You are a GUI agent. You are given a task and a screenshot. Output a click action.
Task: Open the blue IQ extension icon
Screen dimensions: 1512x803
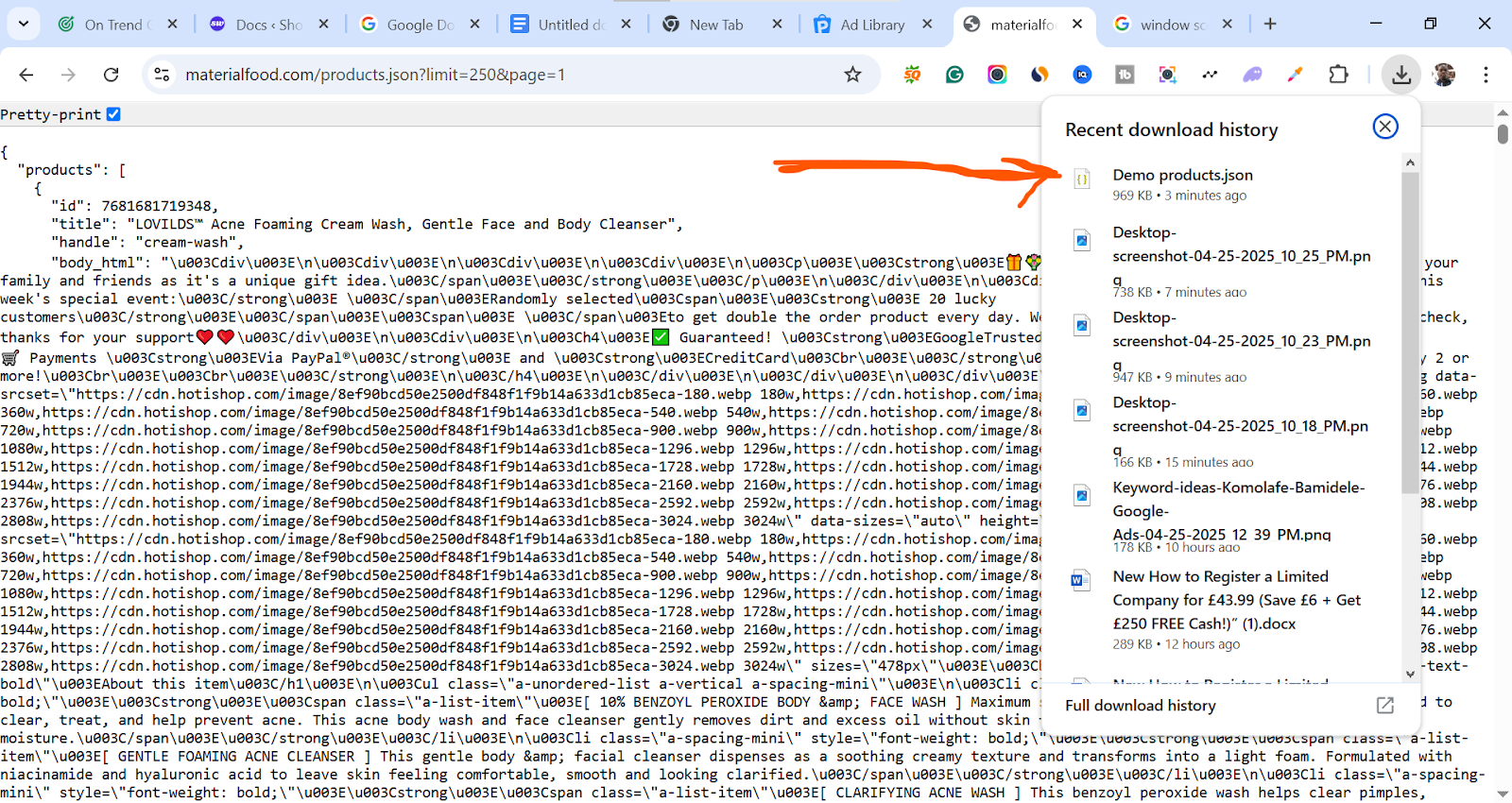point(1082,75)
